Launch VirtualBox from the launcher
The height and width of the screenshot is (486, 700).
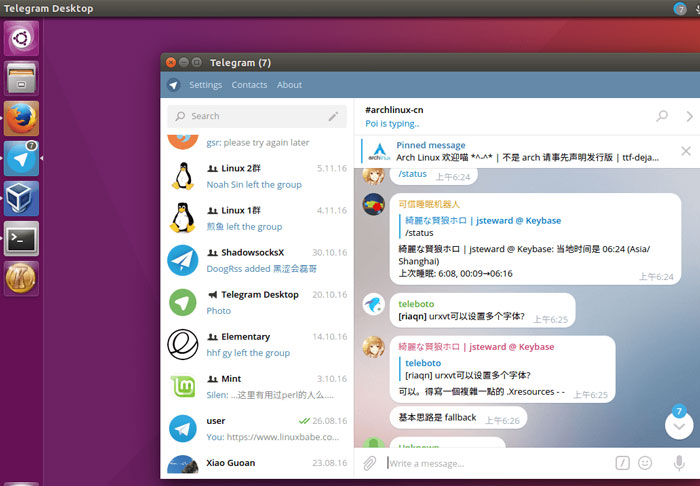pyautogui.click(x=21, y=199)
